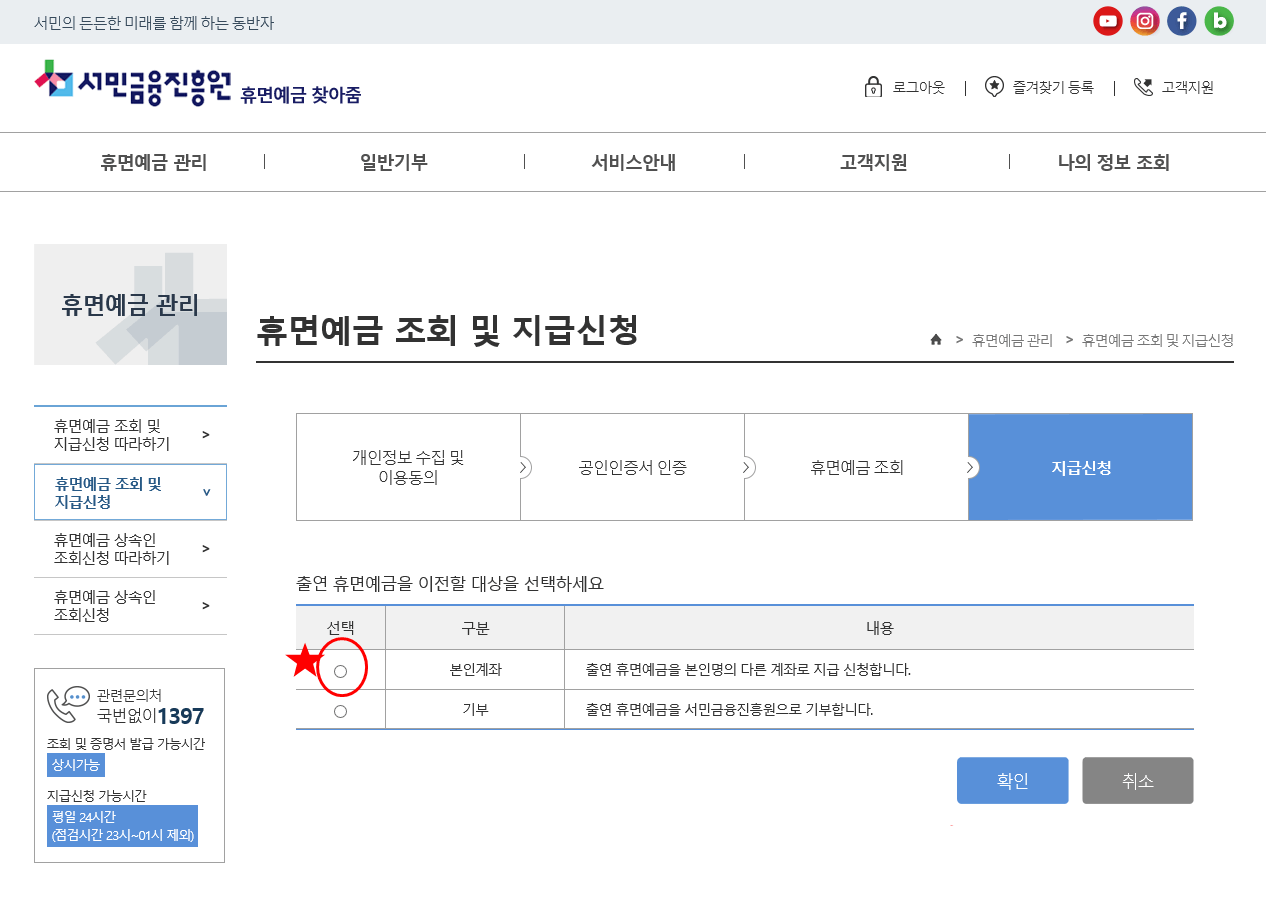1266x898 pixels.
Task: Expand 휴면예금 조회 및 지급신청 따라하기 in sidebar
Action: pos(130,433)
